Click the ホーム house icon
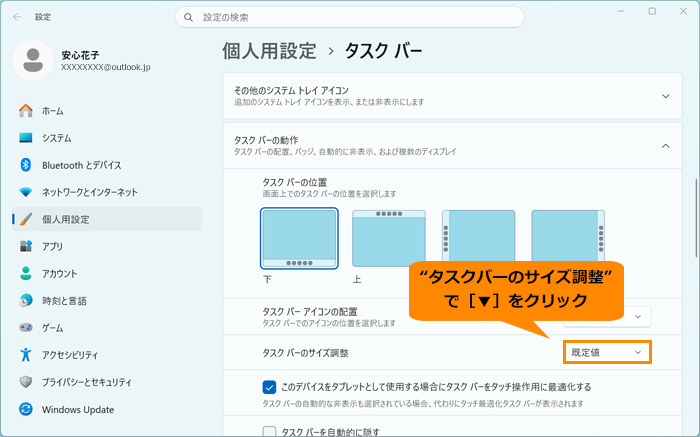The image size is (700, 437). pos(26,111)
